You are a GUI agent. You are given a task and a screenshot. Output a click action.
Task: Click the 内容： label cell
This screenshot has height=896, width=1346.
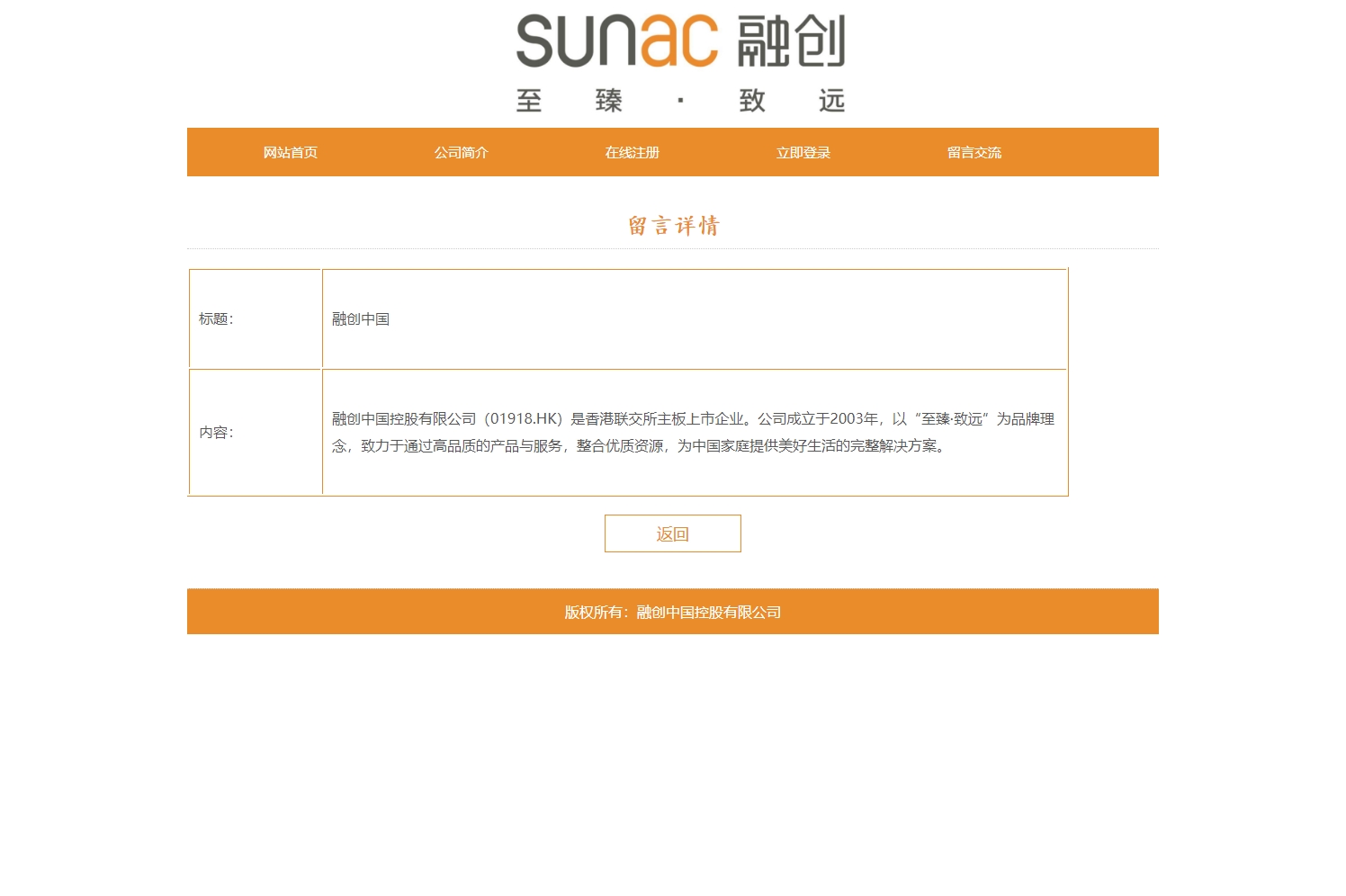click(256, 432)
